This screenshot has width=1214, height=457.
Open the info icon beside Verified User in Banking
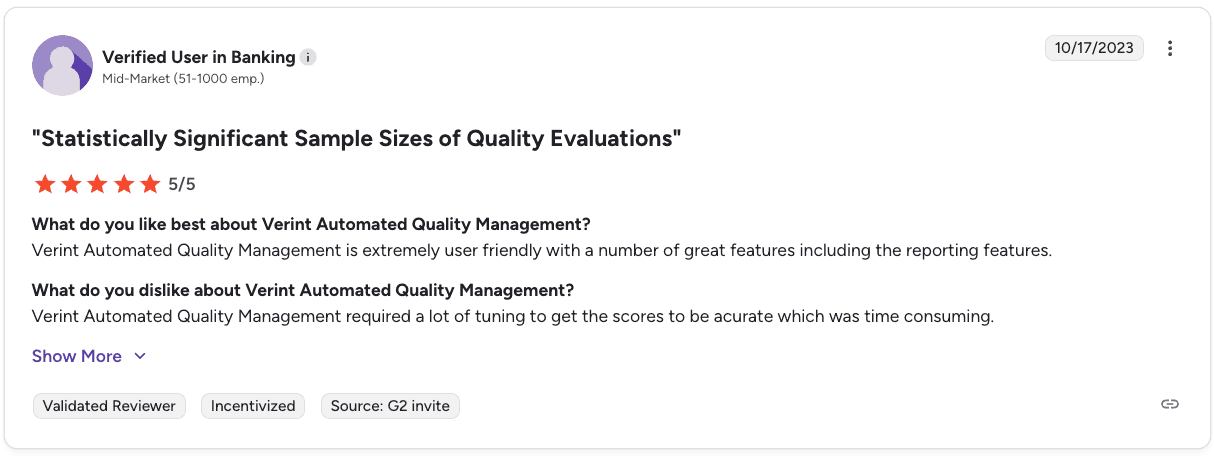pyautogui.click(x=309, y=57)
